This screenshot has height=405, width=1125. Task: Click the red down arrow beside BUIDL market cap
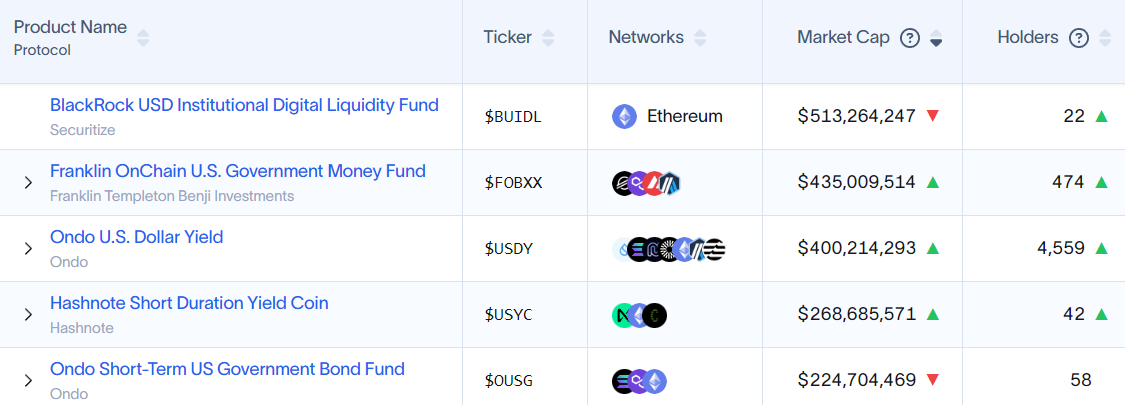(x=933, y=116)
